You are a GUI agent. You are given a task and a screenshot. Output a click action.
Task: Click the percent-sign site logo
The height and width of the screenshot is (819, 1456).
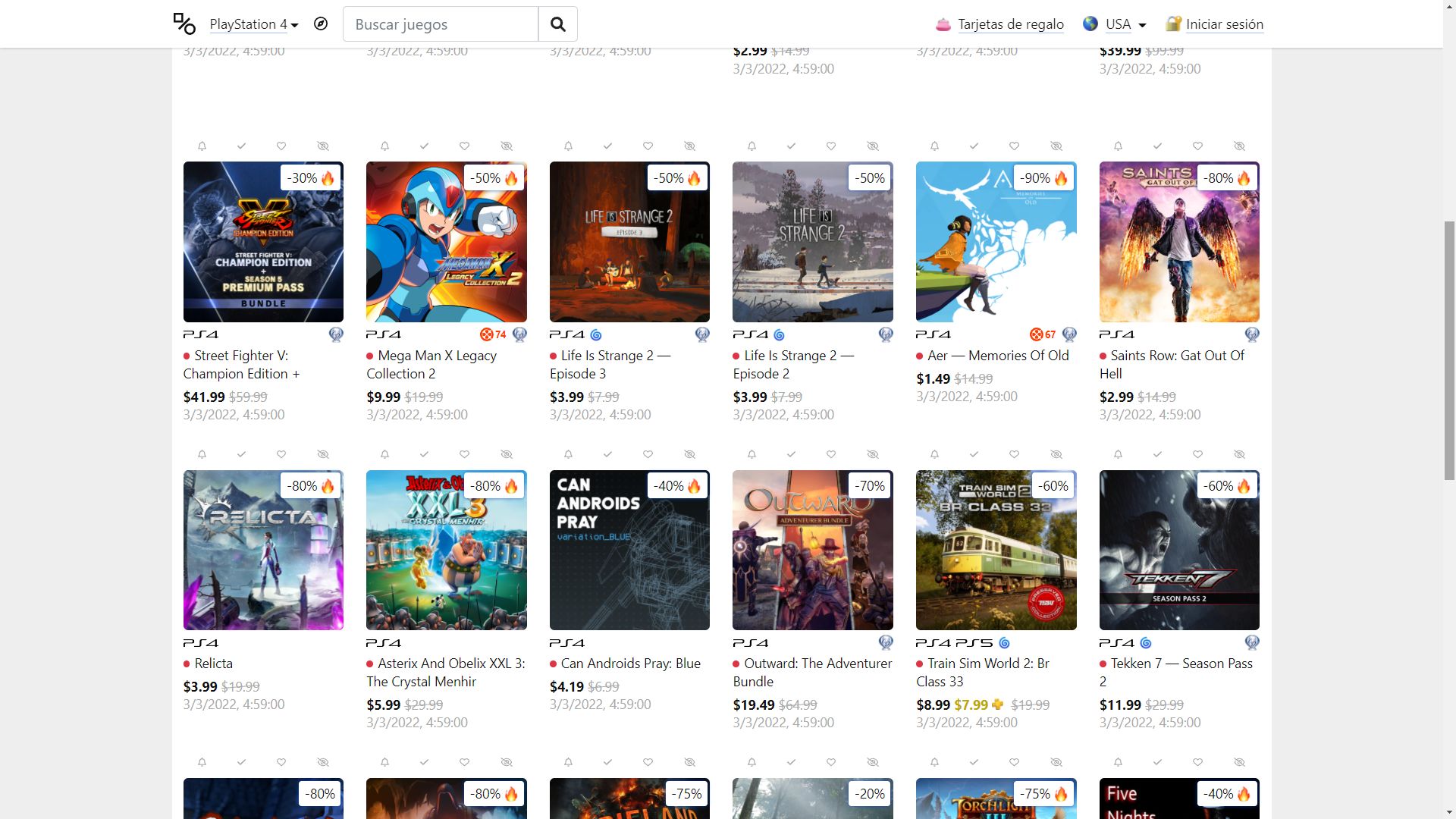(184, 24)
